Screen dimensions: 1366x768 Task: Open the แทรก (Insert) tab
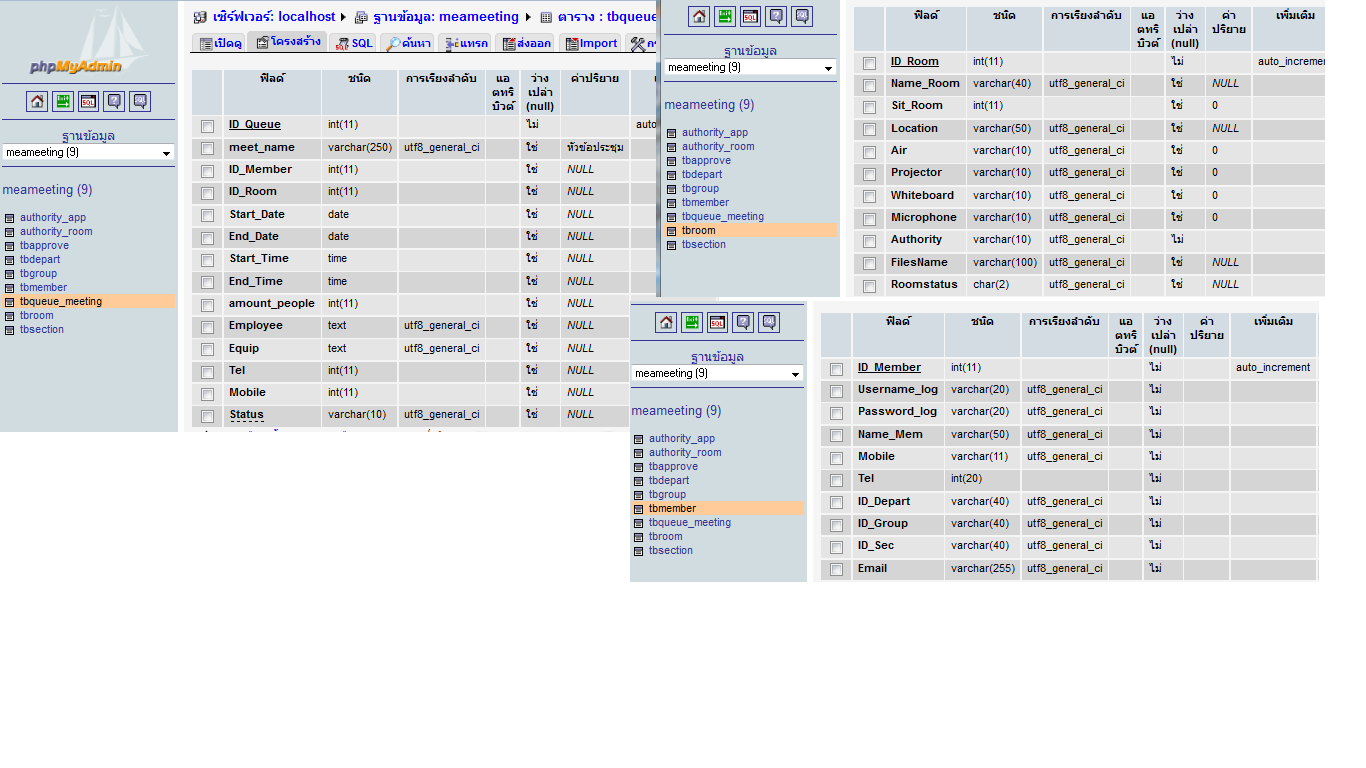(x=466, y=43)
